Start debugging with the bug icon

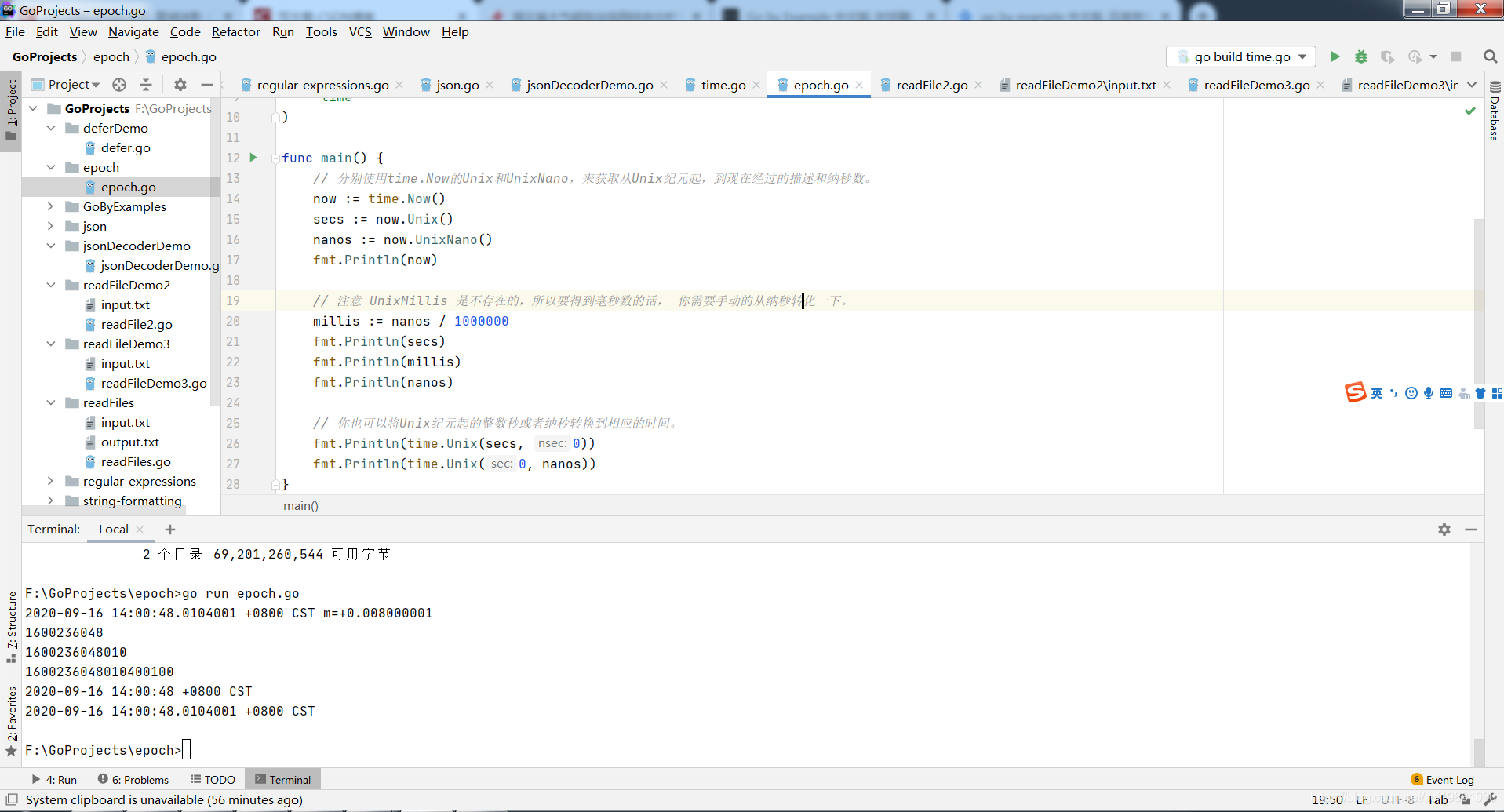pyautogui.click(x=1361, y=56)
